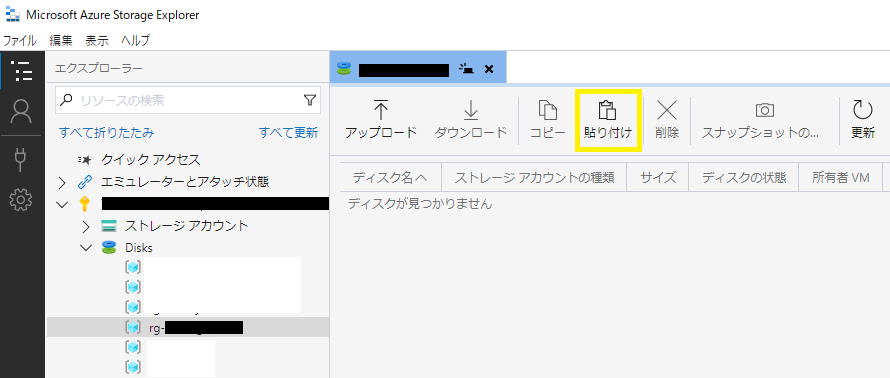Open the ヘルプ menu
This screenshot has height=378, width=890.
click(x=136, y=40)
